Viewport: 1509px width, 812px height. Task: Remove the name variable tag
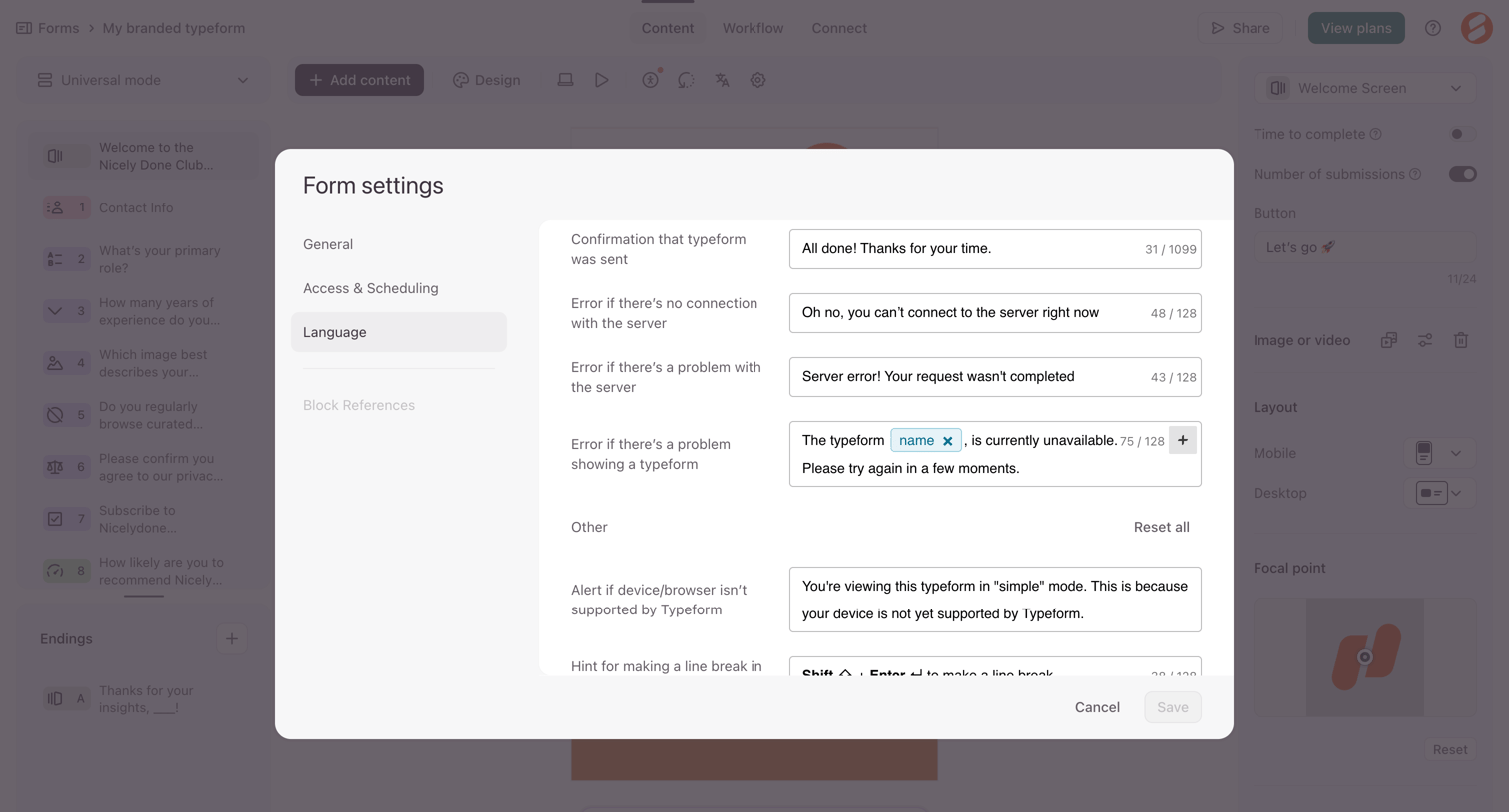coord(948,441)
